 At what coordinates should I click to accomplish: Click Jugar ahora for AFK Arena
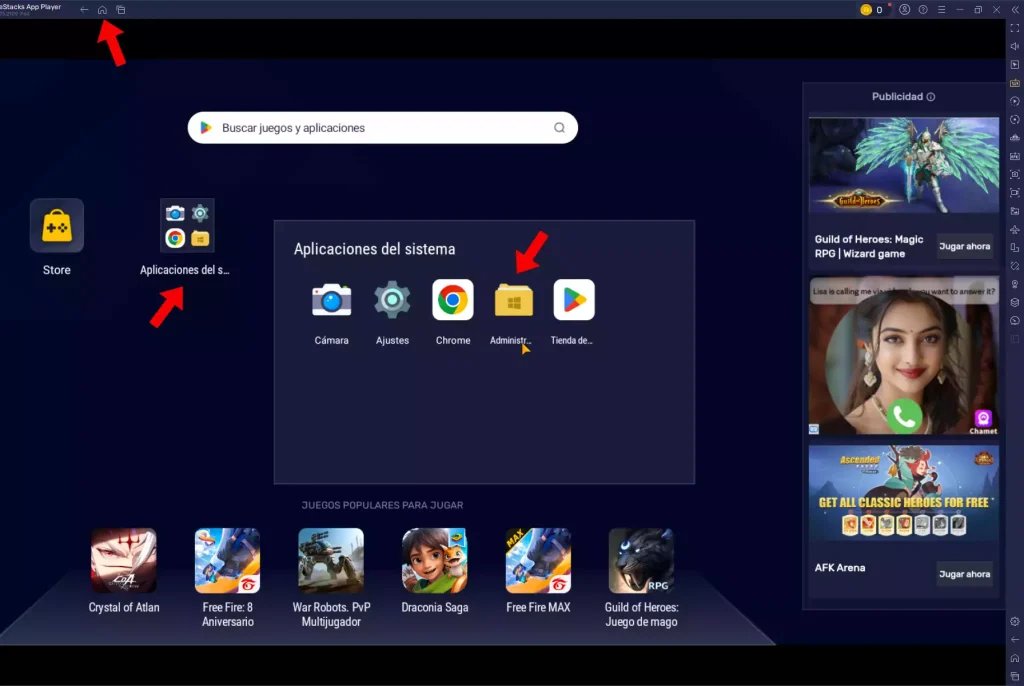coord(965,574)
